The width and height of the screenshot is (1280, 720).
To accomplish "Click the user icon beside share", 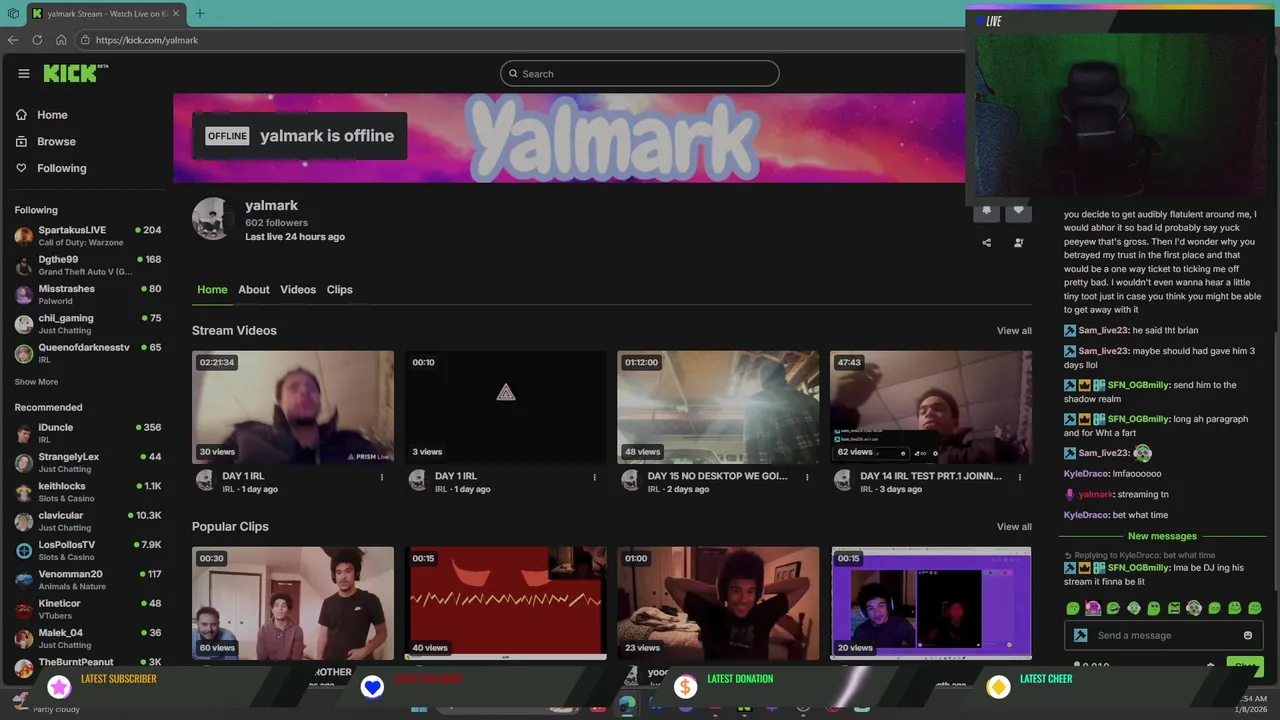I will (x=1018, y=242).
